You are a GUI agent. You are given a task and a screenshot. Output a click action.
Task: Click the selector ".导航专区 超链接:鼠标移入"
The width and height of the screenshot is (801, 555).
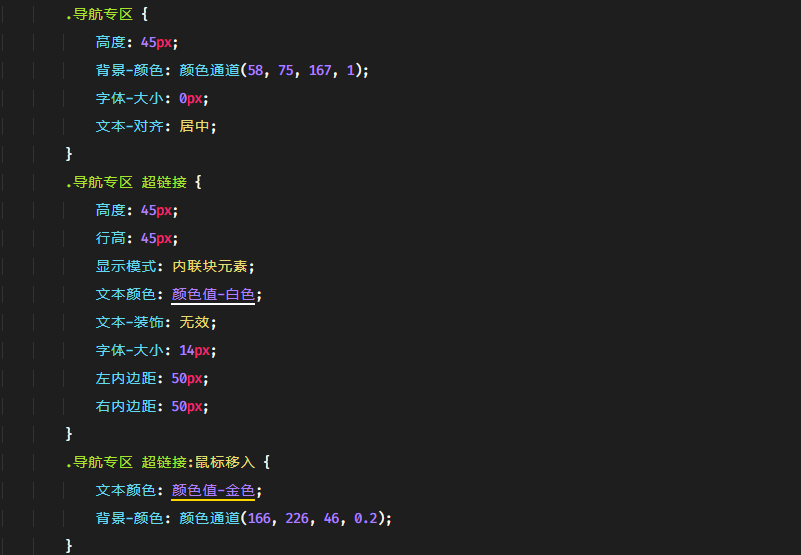160,462
